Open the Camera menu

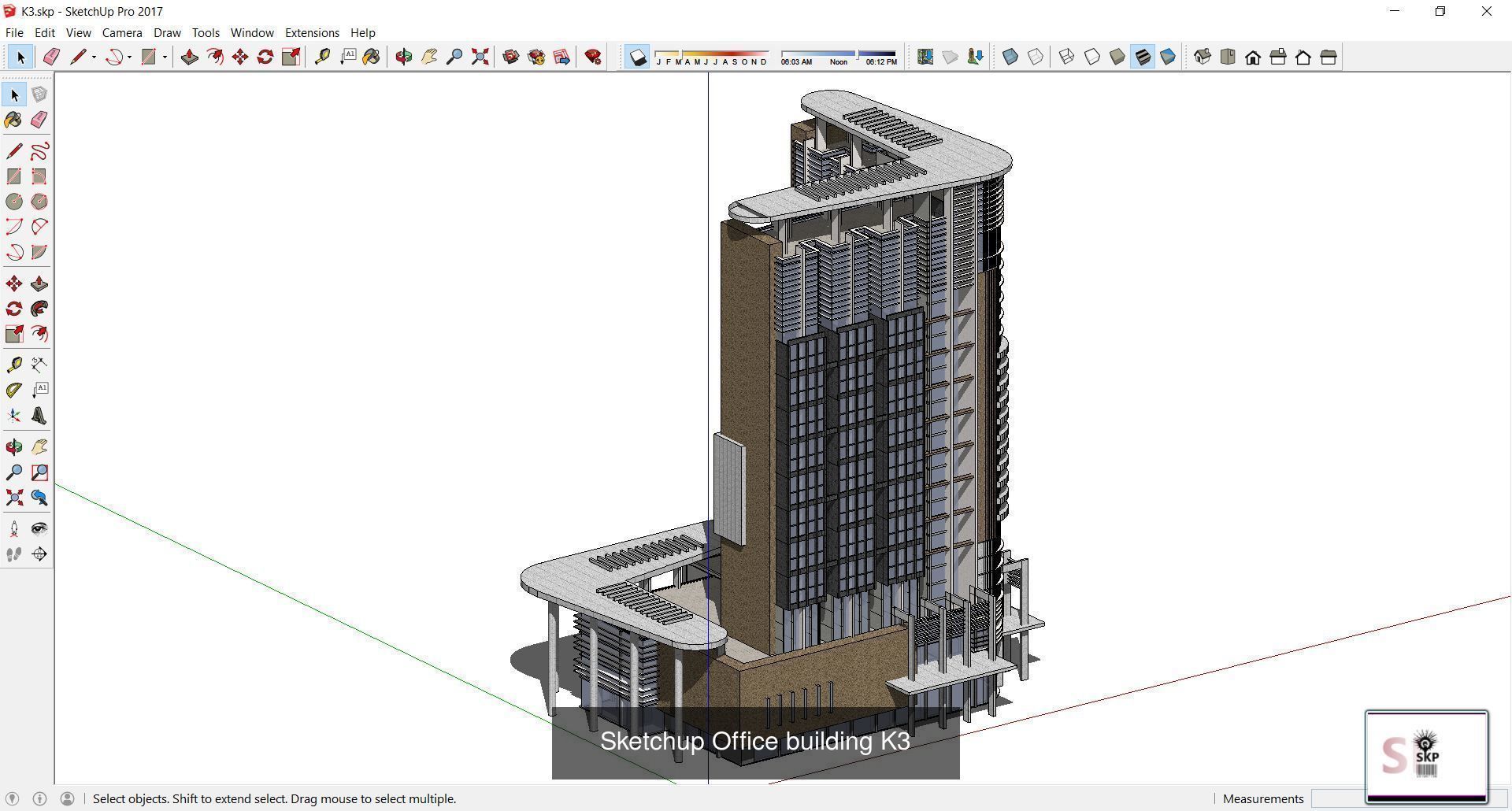coord(122,32)
